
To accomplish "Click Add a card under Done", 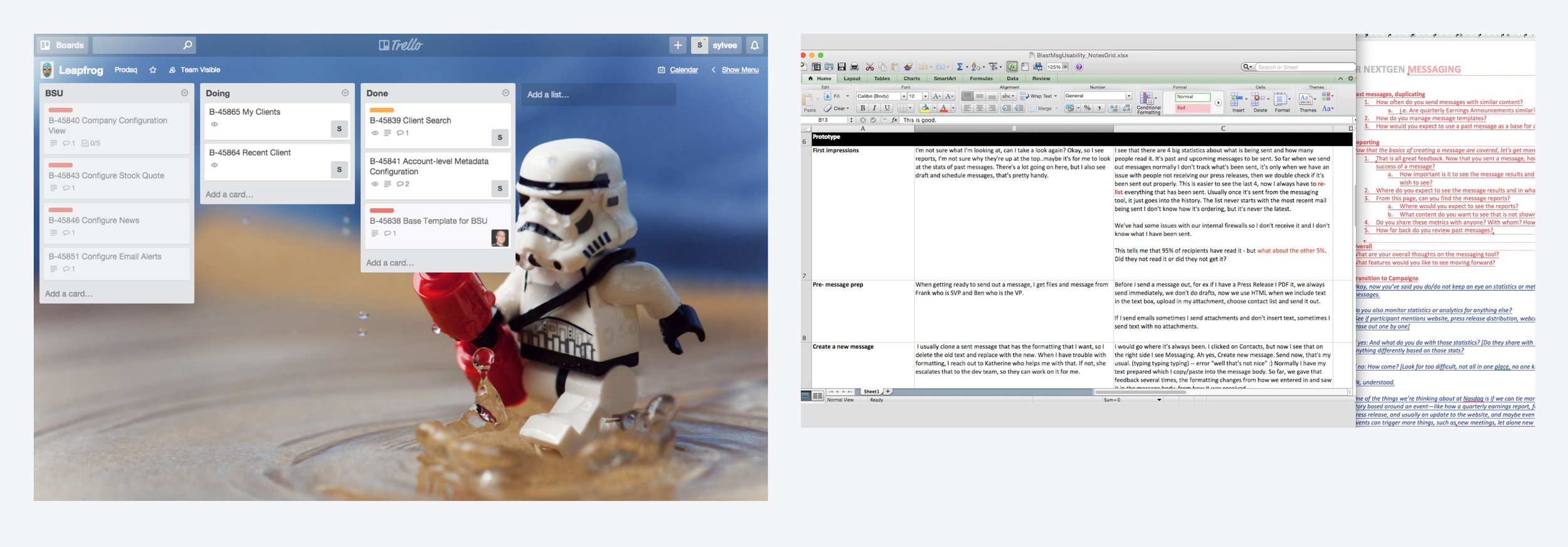I will 390,263.
